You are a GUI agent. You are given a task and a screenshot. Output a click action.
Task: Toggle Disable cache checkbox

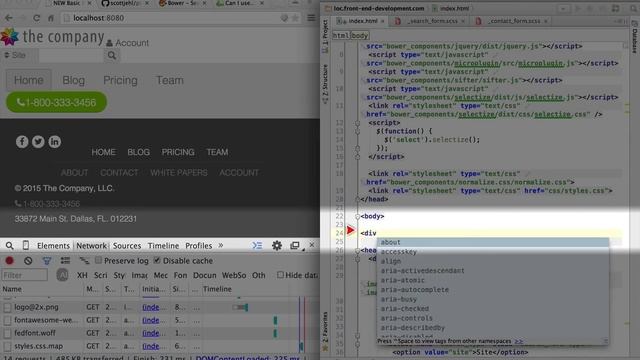[x=157, y=260]
